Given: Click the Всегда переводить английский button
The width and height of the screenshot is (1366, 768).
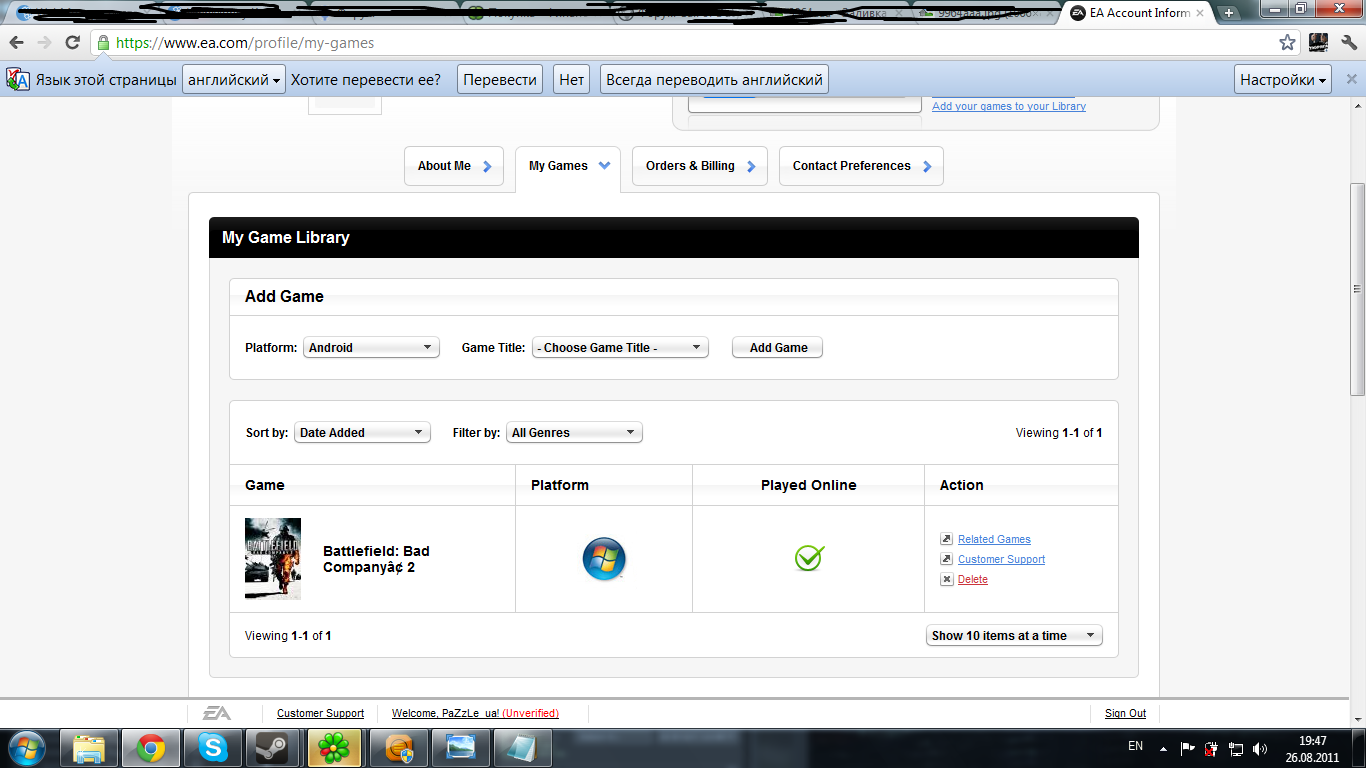Looking at the screenshot, I should point(714,80).
